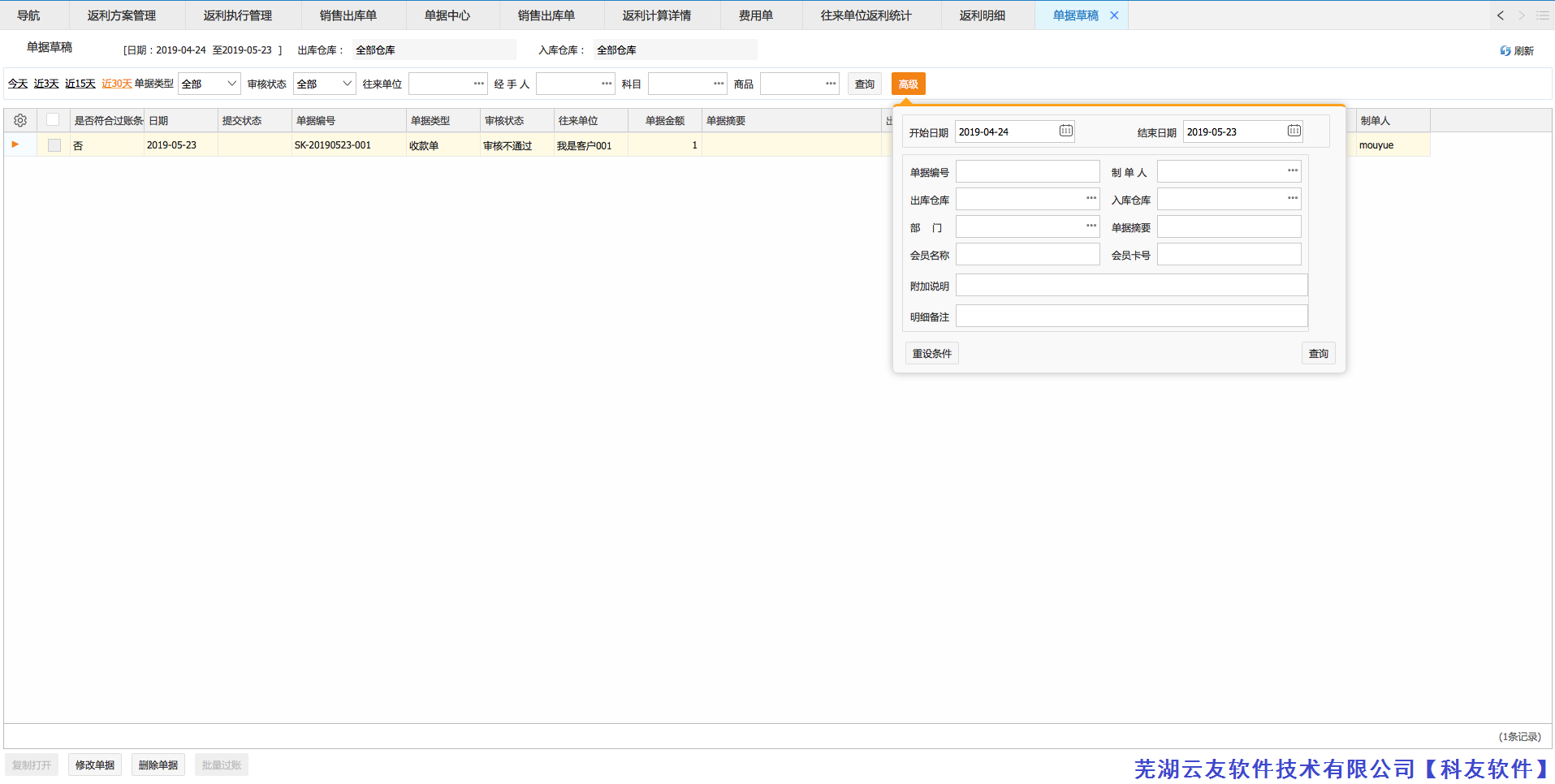The height and width of the screenshot is (784, 1555).
Task: Open 经手人 lookup ellipsis button
Action: tap(607, 84)
